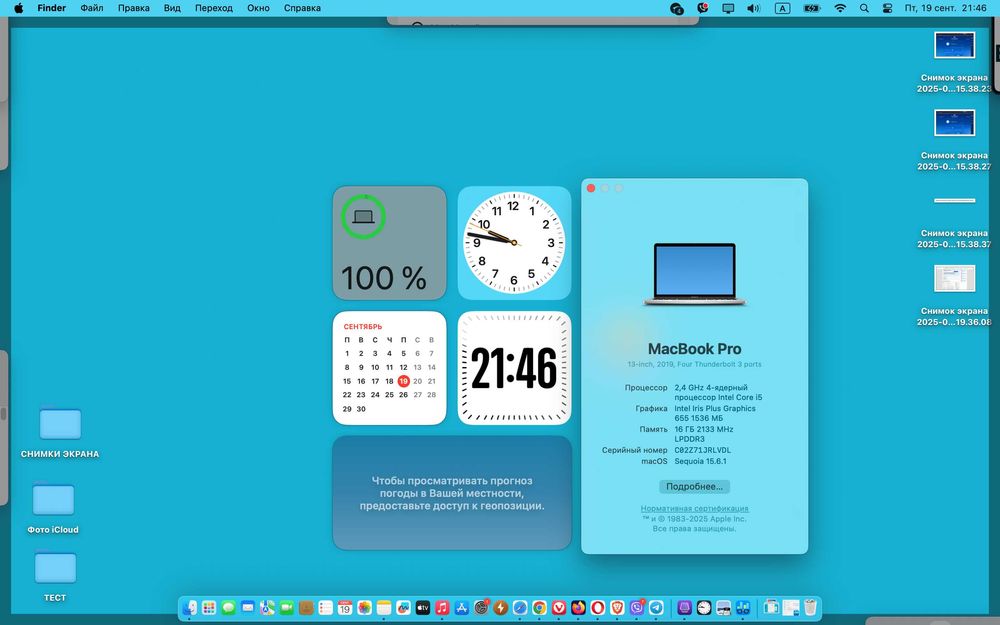The height and width of the screenshot is (625, 1000).
Task: Launch Vivaldi browser from the dock
Action: point(559,608)
